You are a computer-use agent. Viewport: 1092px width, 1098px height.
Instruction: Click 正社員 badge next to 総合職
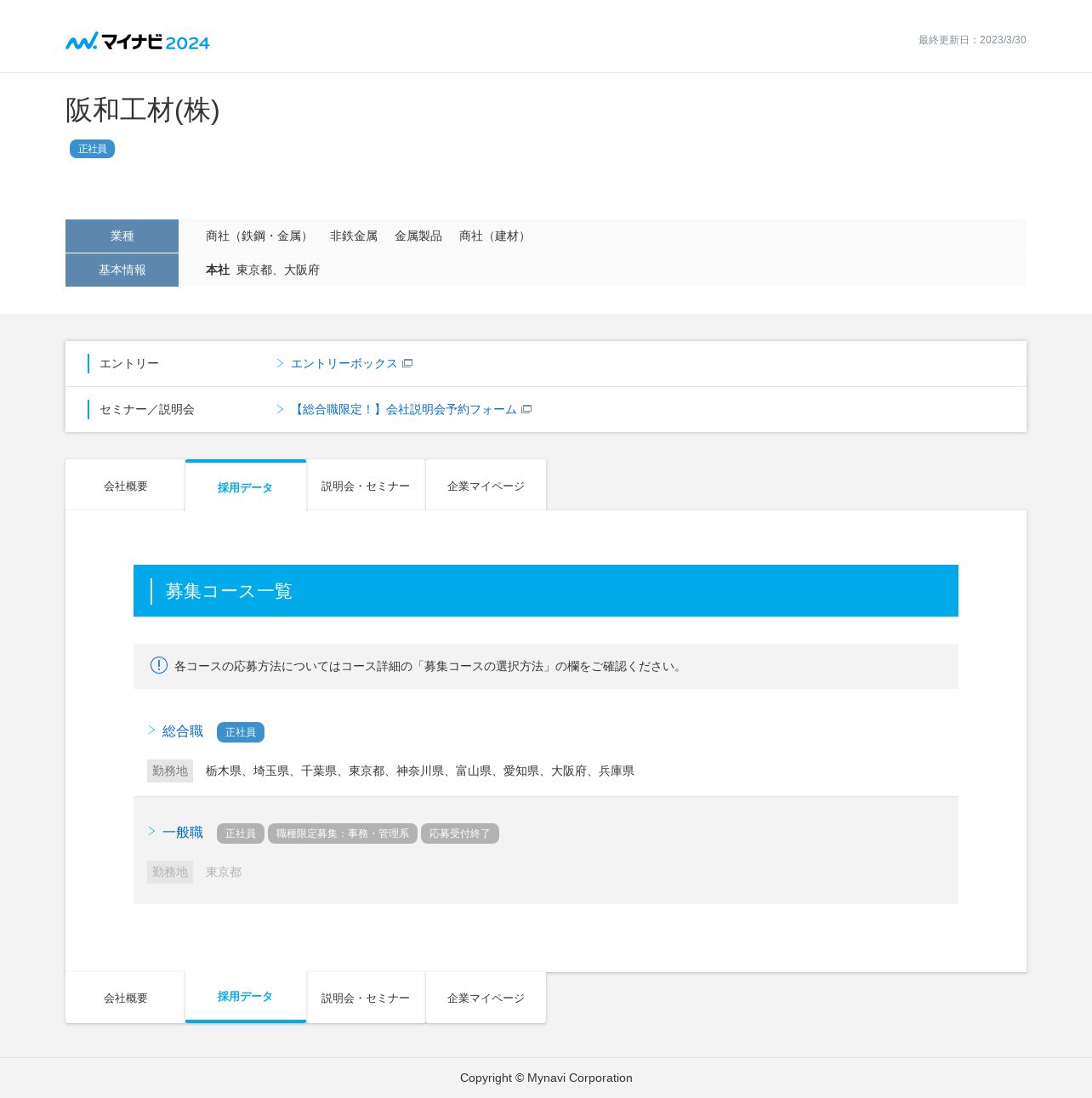(241, 732)
